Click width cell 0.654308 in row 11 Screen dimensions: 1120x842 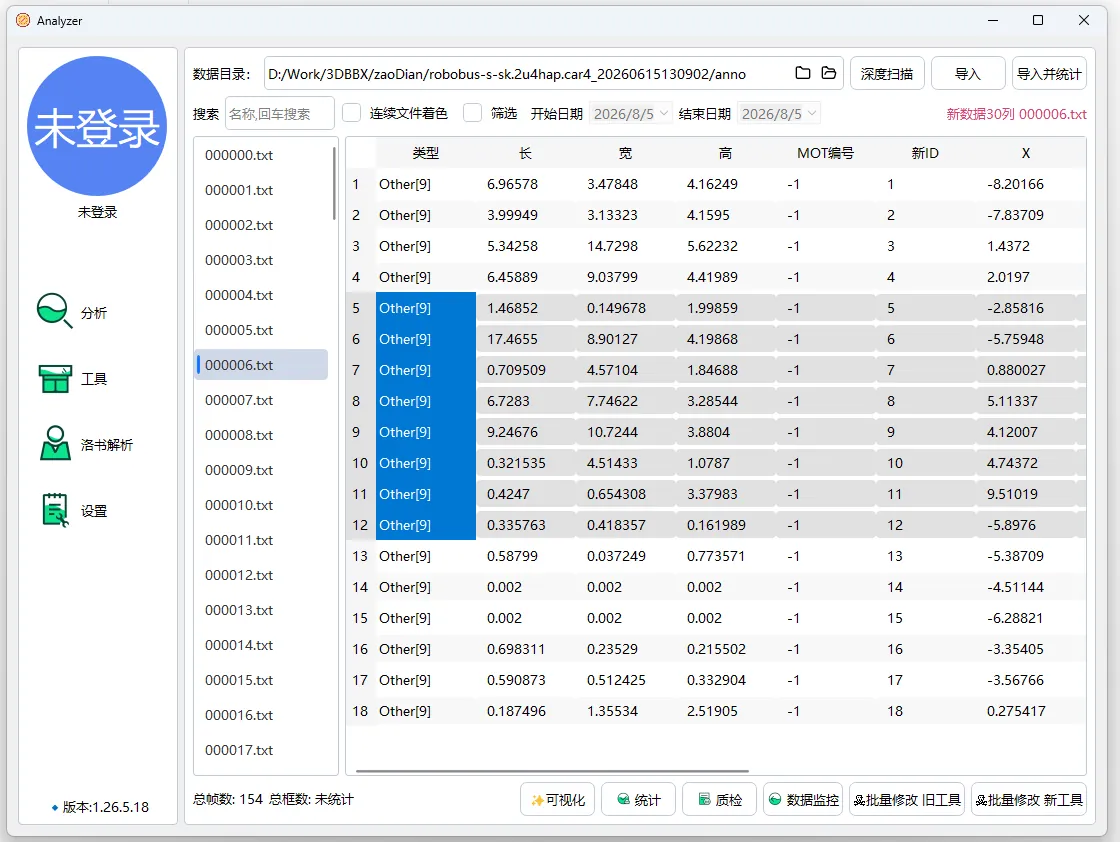tap(626, 494)
